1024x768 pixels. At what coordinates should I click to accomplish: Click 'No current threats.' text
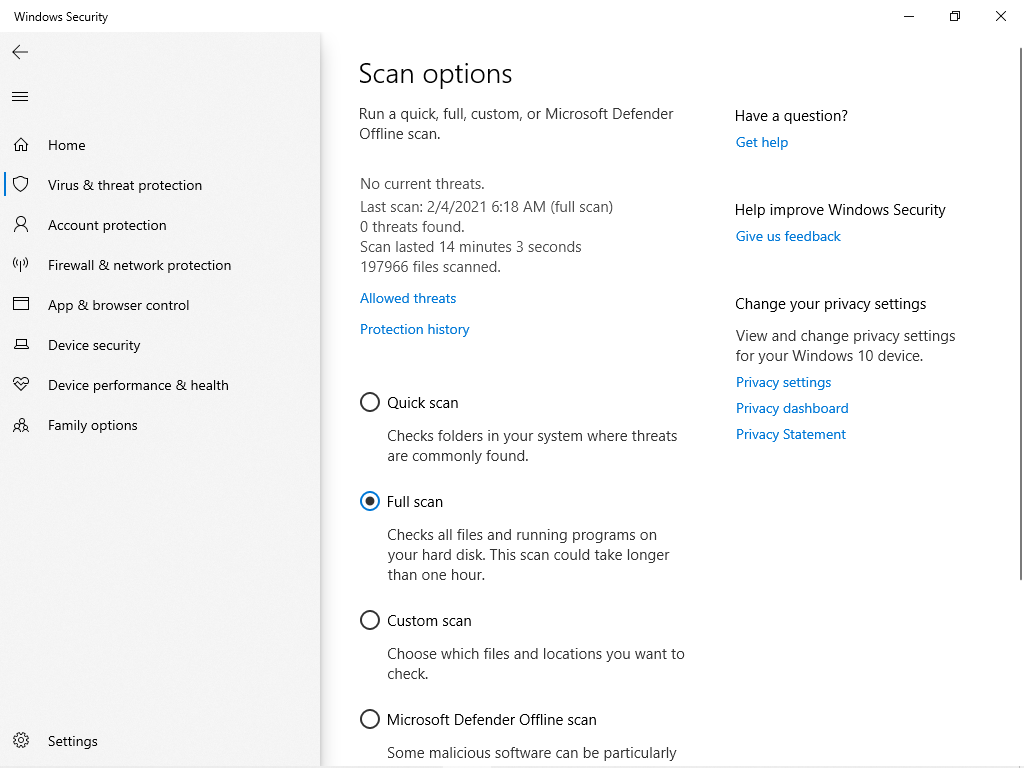tap(422, 184)
